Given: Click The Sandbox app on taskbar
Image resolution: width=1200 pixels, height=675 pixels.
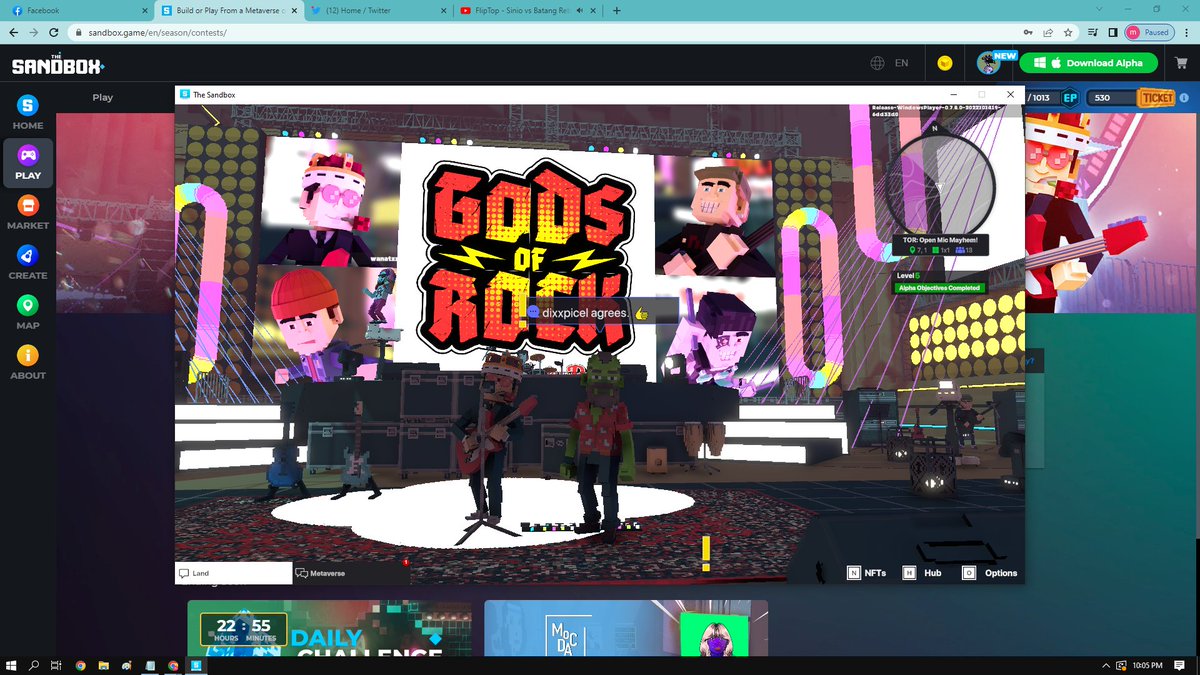Looking at the screenshot, I should 196,665.
